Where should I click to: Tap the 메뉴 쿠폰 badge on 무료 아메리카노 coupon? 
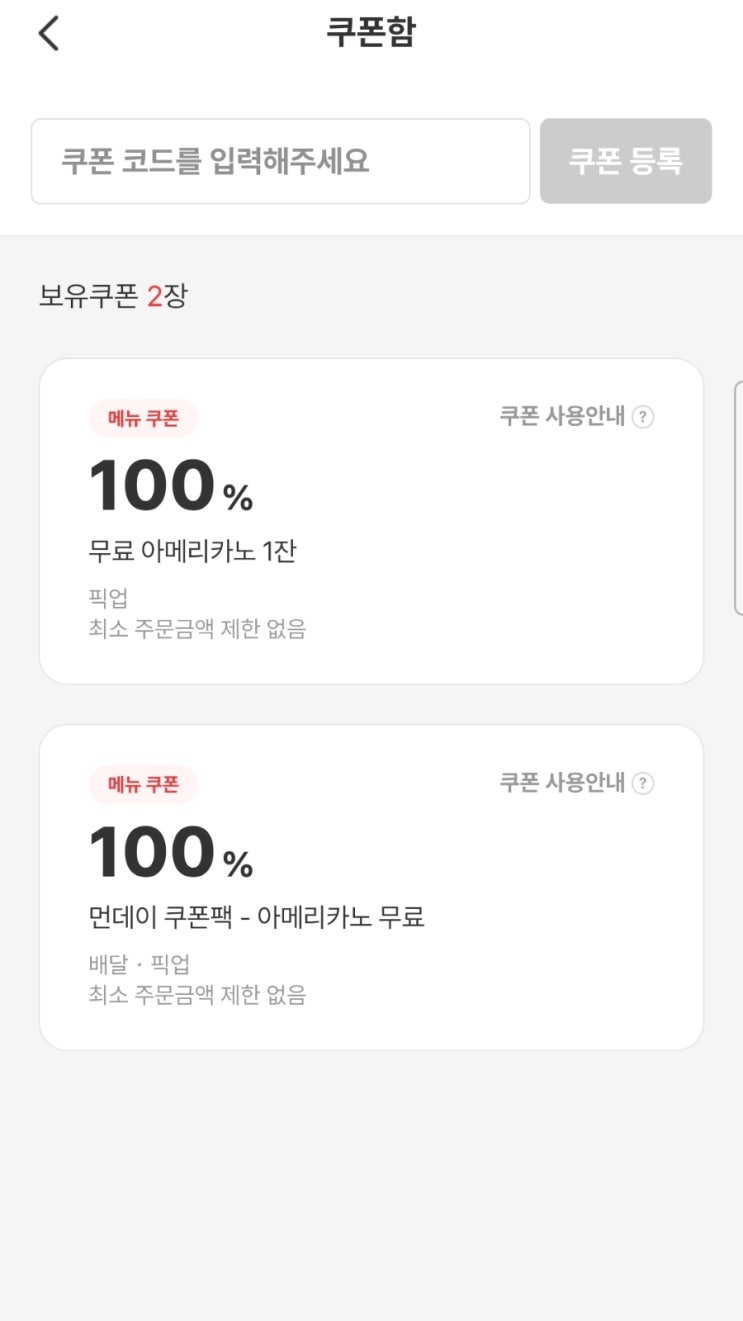(x=143, y=418)
